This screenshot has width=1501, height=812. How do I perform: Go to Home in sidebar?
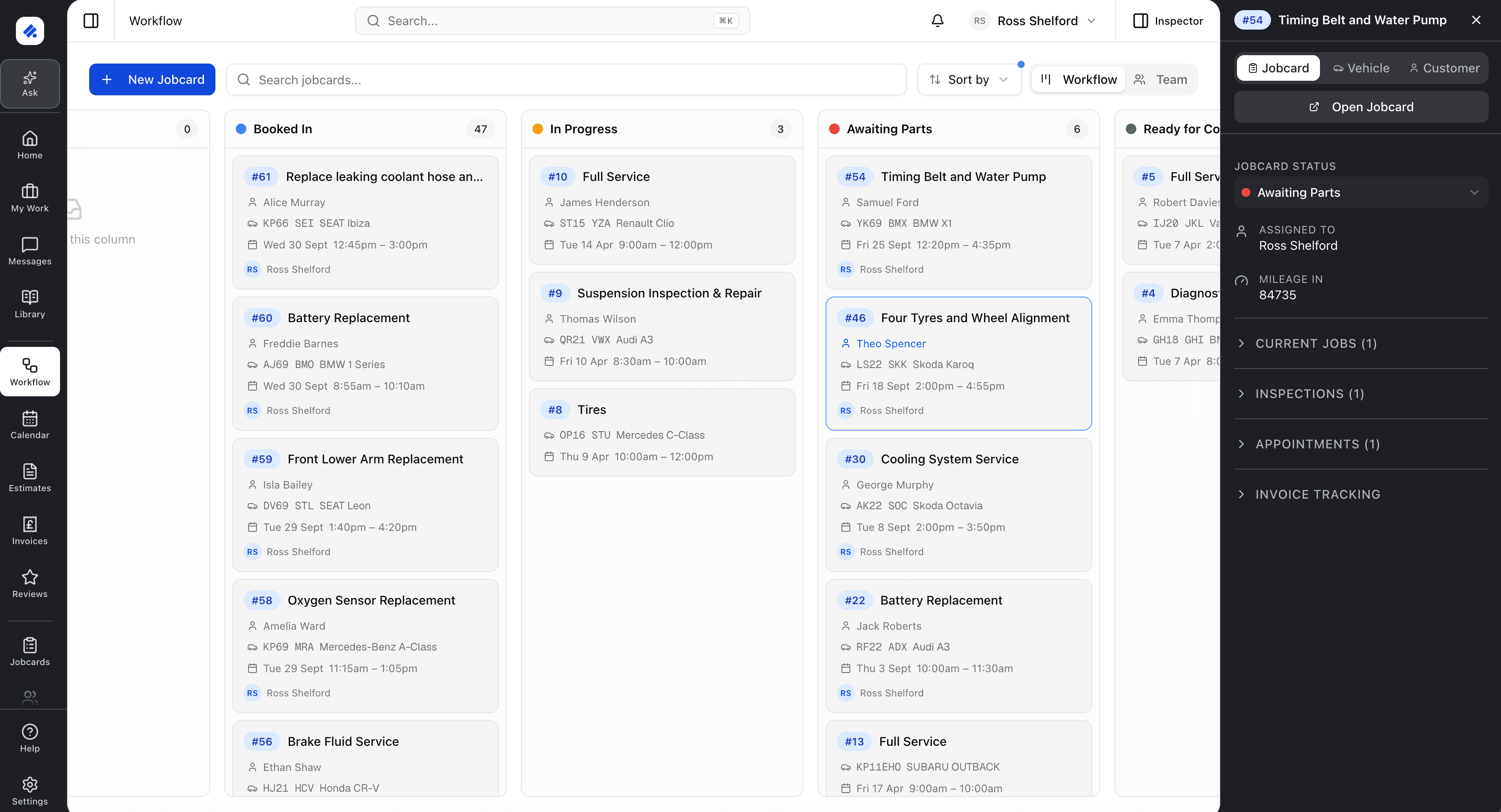point(30,145)
